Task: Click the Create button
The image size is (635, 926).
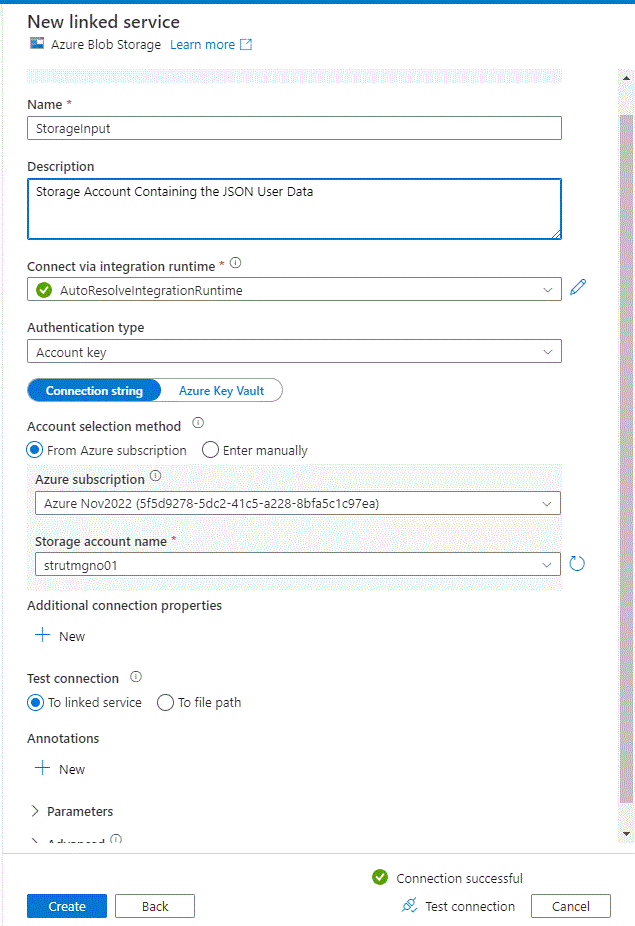Action: [x=67, y=906]
